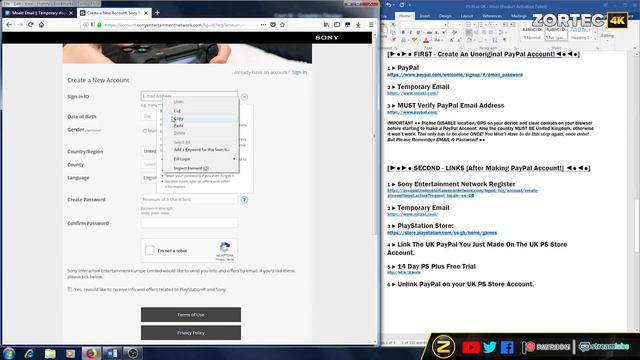Save page to Pocket icon
The height and width of the screenshot is (360, 640).
[x=273, y=24]
